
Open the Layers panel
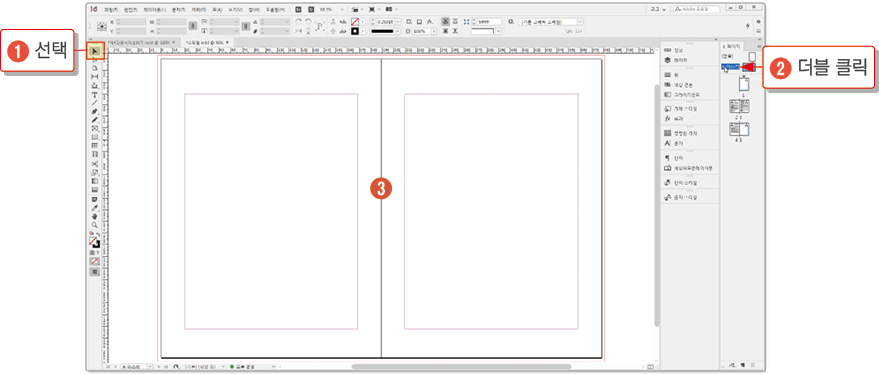677,59
